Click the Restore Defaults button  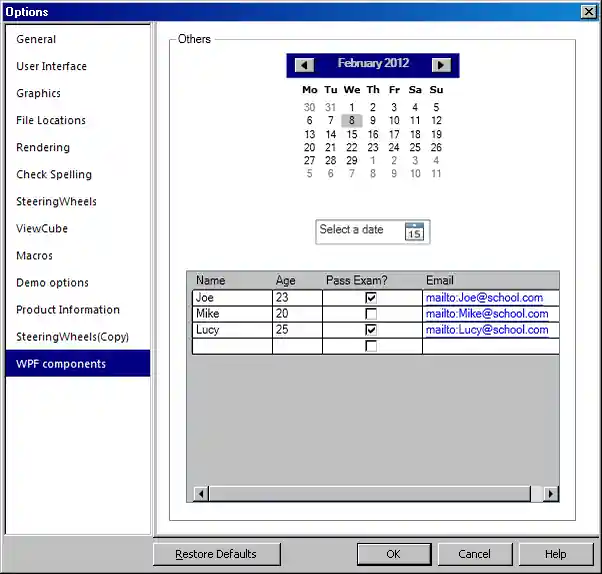pos(216,554)
